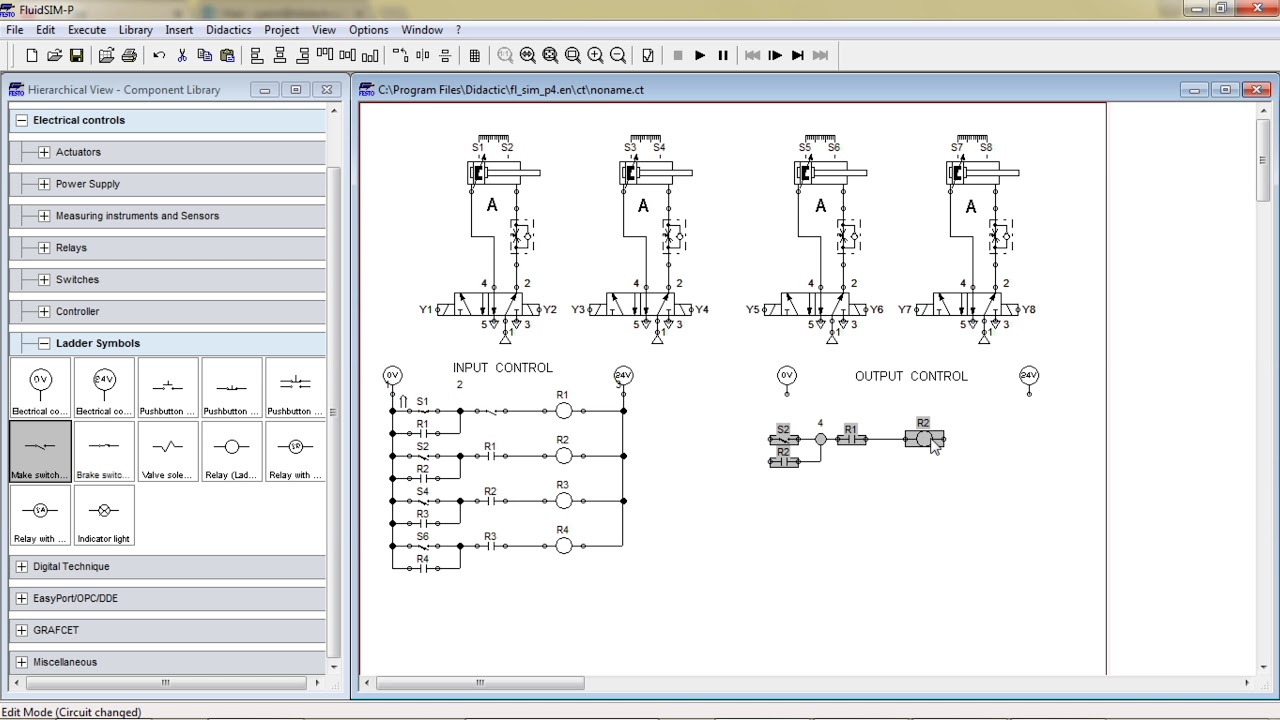Click the New circuit file icon
Screen dimensions: 1280x720
(x=32, y=56)
